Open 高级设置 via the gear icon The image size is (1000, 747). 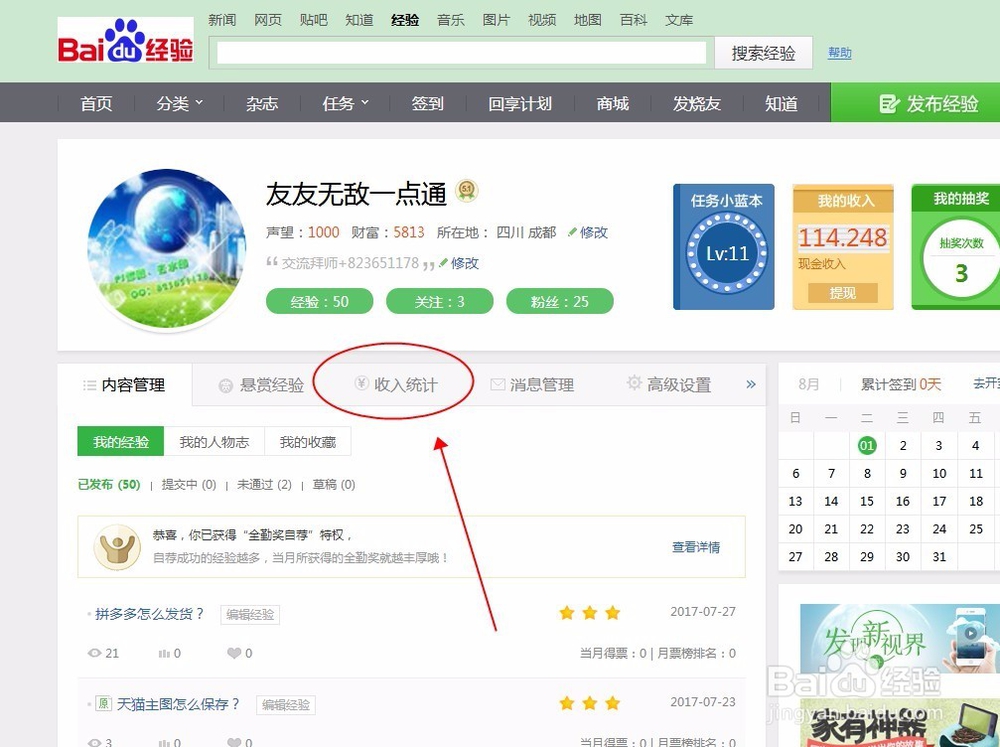(634, 382)
